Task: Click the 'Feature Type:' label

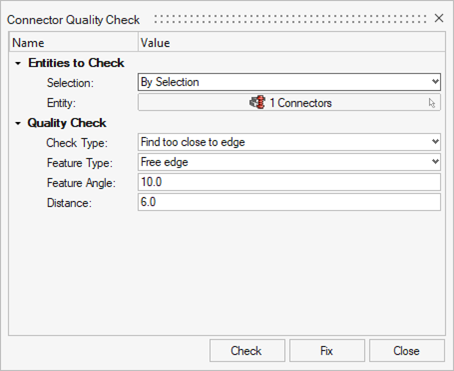Action: pyautogui.click(x=80, y=163)
